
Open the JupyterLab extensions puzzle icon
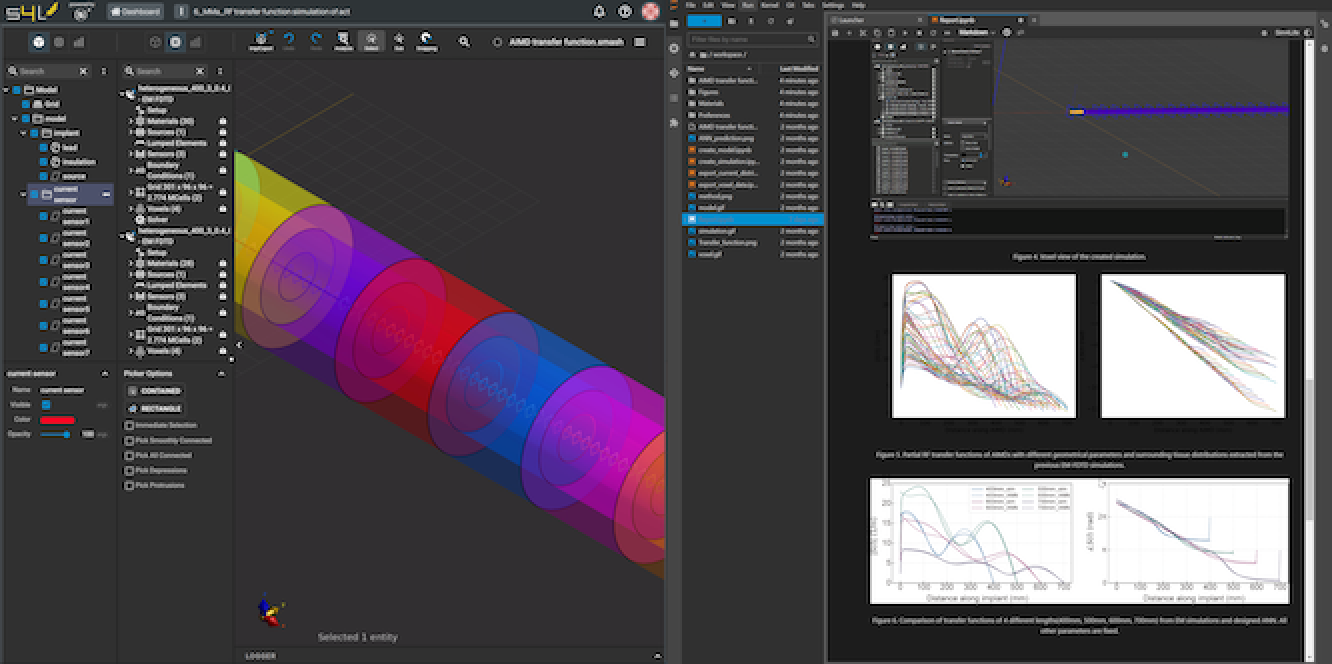pos(673,122)
